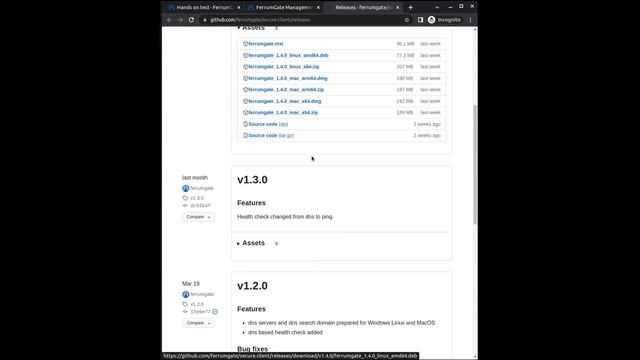This screenshot has height=360, width=640.
Task: Download ferrumgate_1.4.0_linux_amd64.deb asset
Action: click(288, 55)
